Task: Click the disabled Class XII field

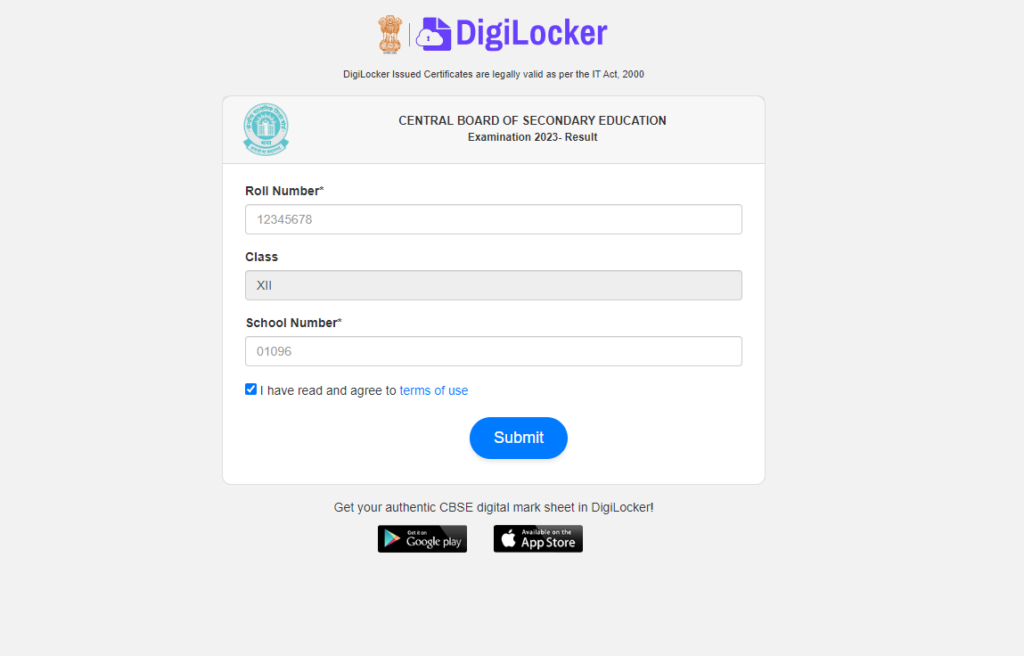Action: (494, 286)
